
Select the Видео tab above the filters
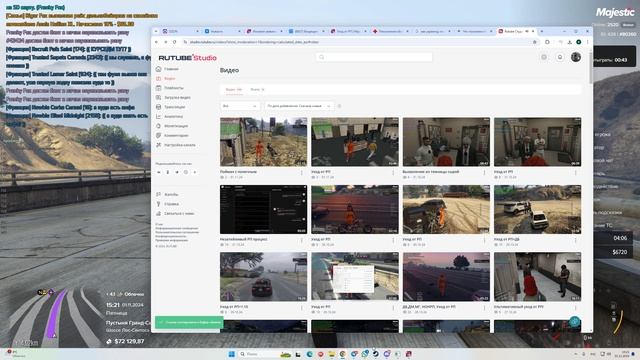click(x=234, y=89)
